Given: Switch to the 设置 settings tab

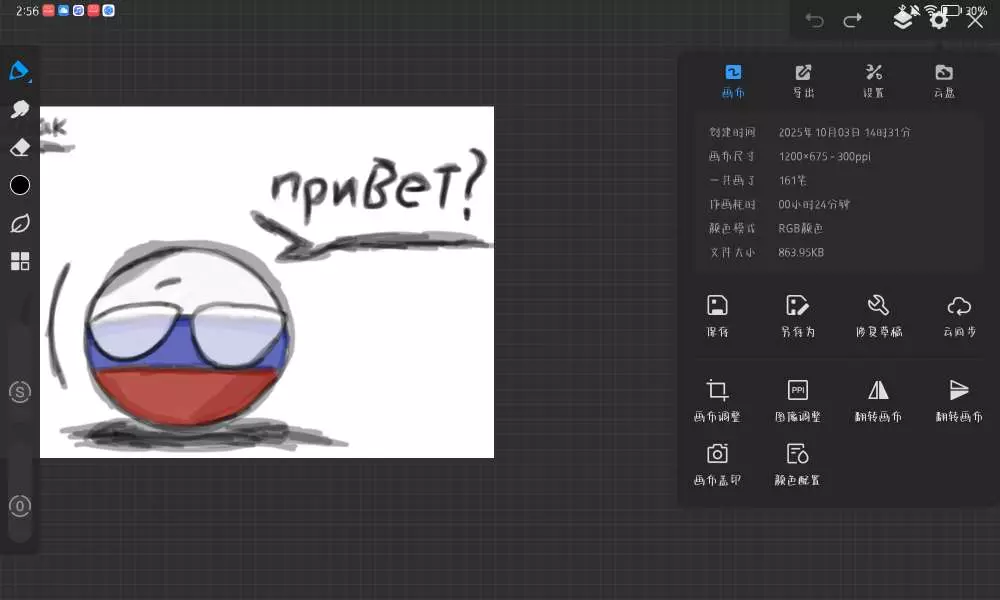Looking at the screenshot, I should pos(874,81).
